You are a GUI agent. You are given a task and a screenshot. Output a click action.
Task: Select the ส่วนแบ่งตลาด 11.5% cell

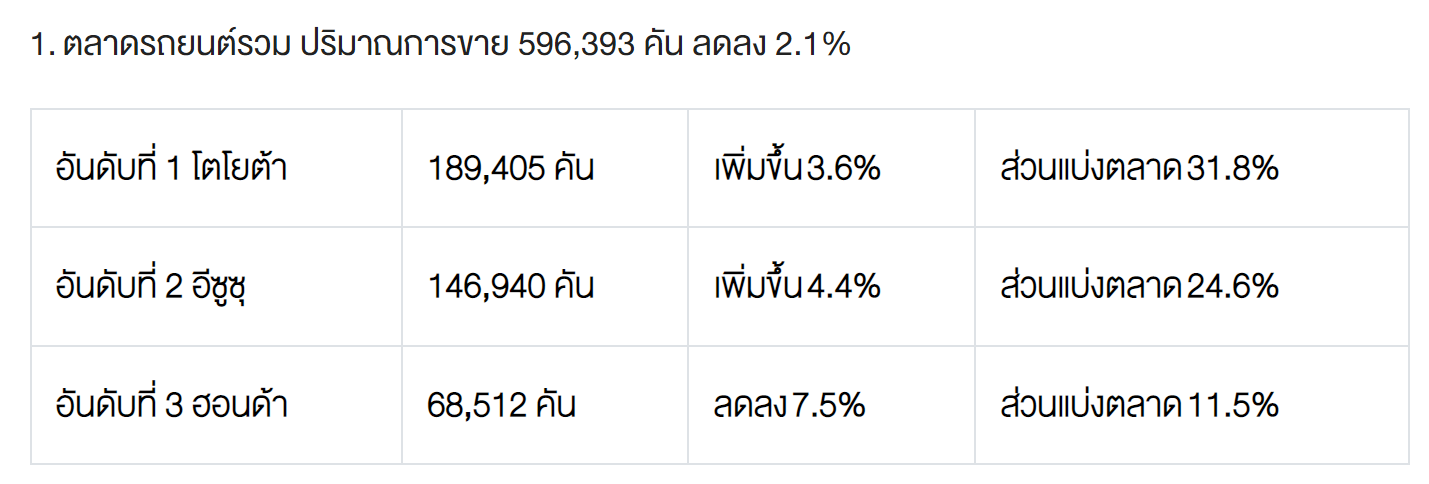tap(1139, 406)
